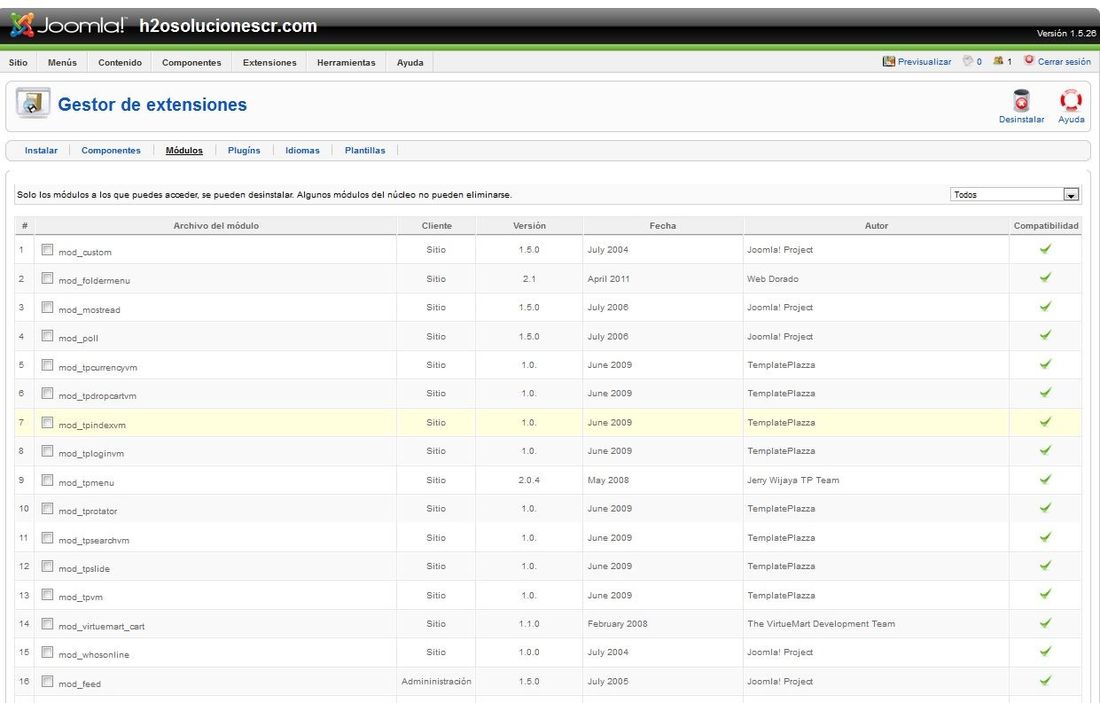Click 'The VirtueMart Development Team' author cell
Viewport: 1100px width, 703px height.
pyautogui.click(x=821, y=623)
